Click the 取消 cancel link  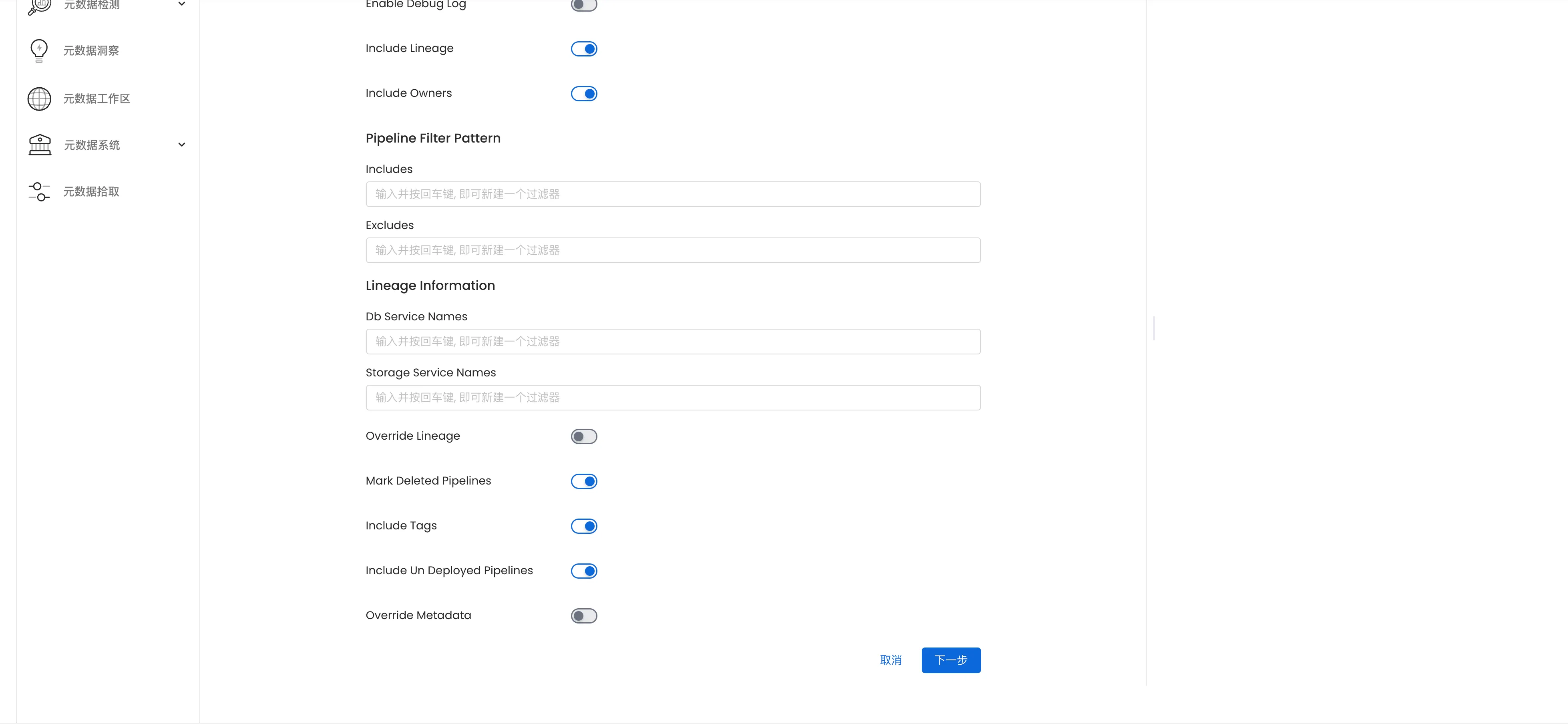[891, 660]
